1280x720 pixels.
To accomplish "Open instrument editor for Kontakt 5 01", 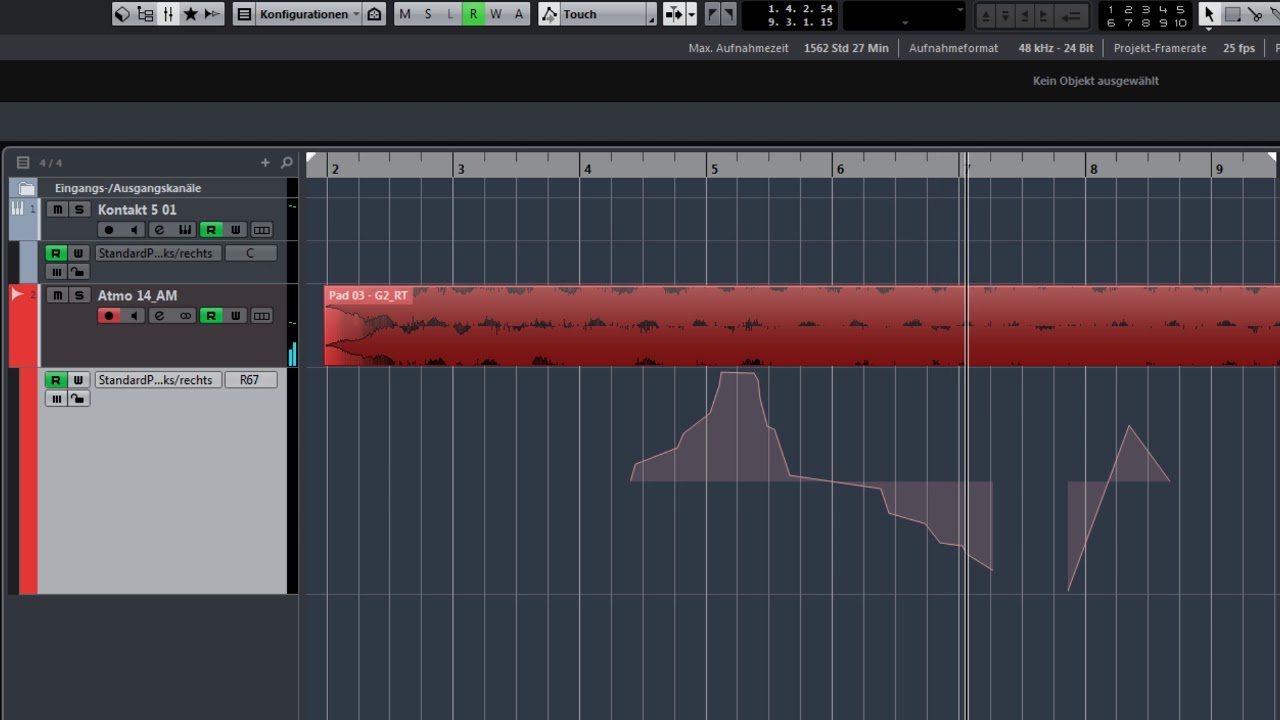I will pos(184,230).
